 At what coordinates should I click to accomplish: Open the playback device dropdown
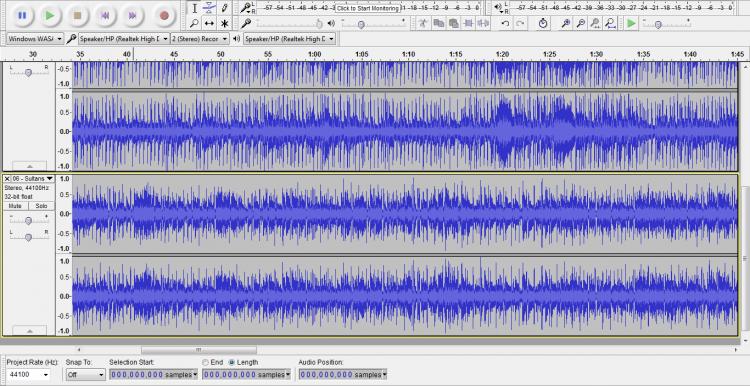289,39
